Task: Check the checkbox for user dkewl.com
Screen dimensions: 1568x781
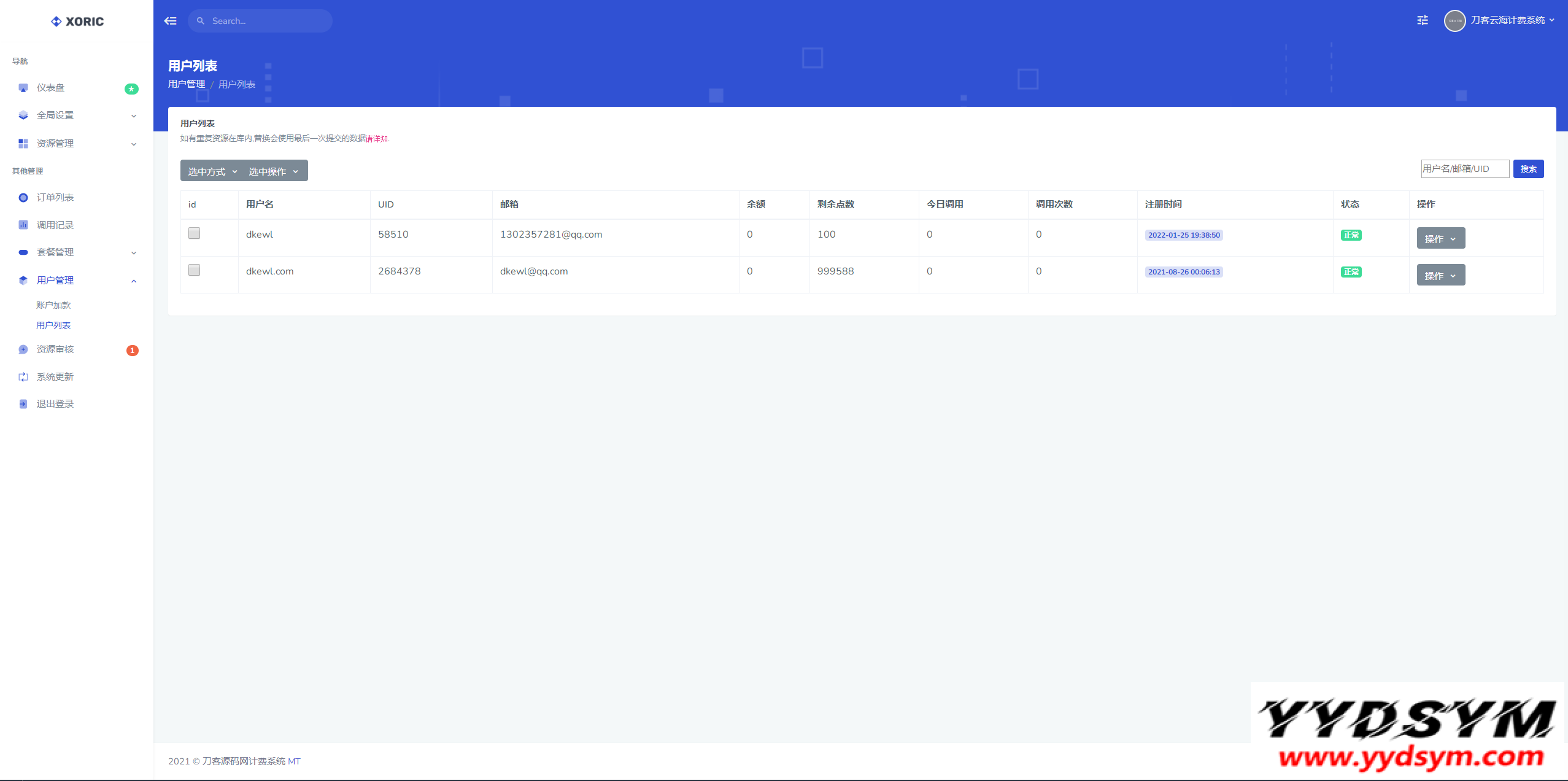Action: [194, 270]
